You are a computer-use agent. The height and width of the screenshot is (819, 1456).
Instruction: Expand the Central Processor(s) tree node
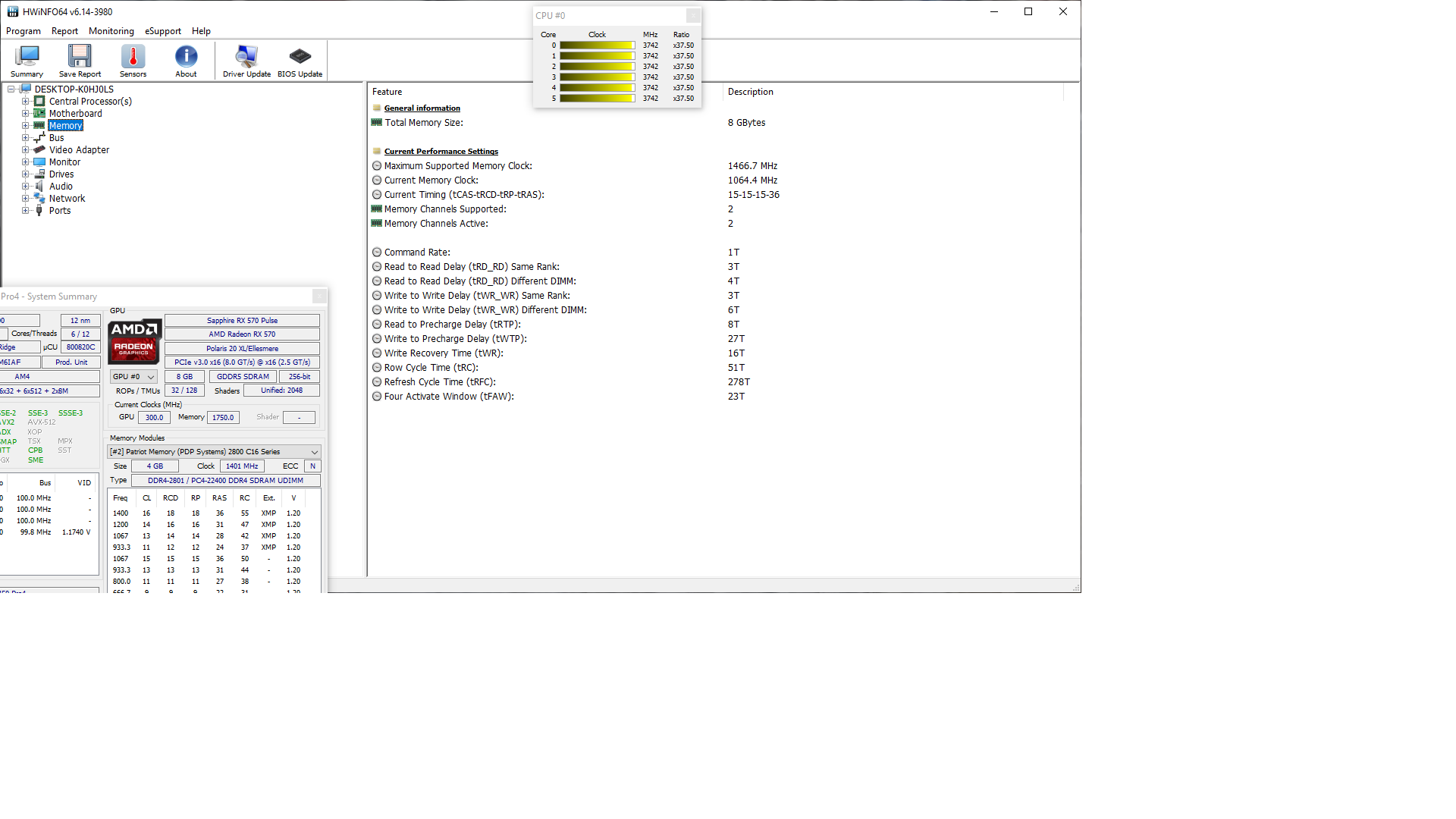(25, 102)
